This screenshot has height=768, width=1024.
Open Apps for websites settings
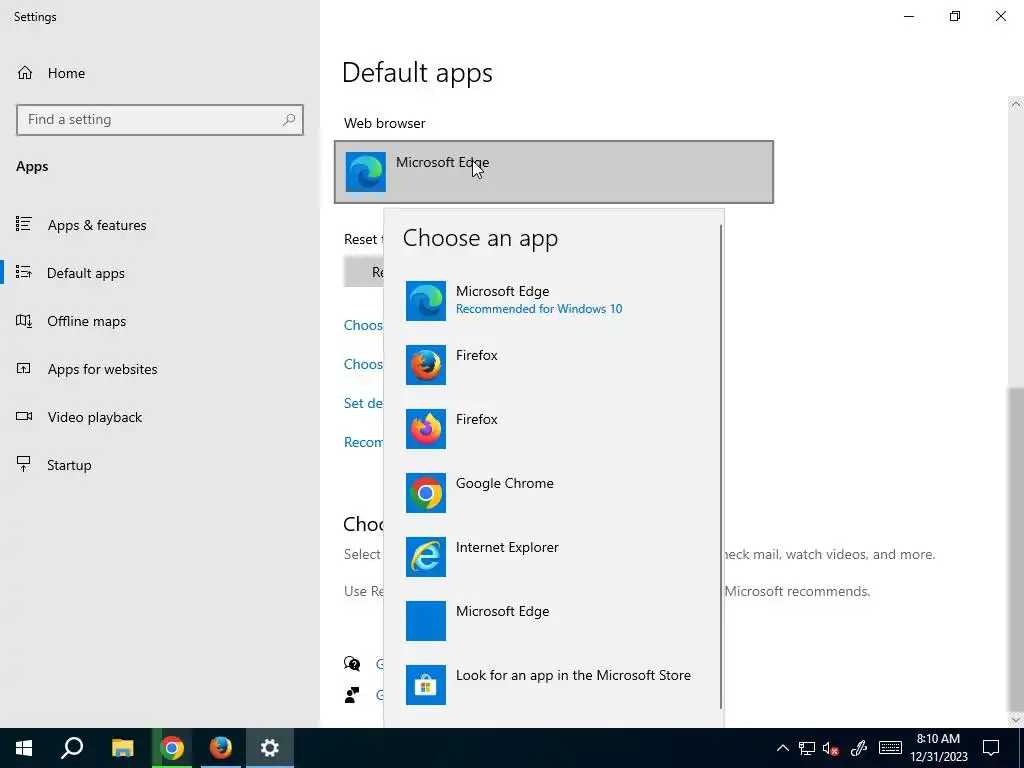point(160,369)
